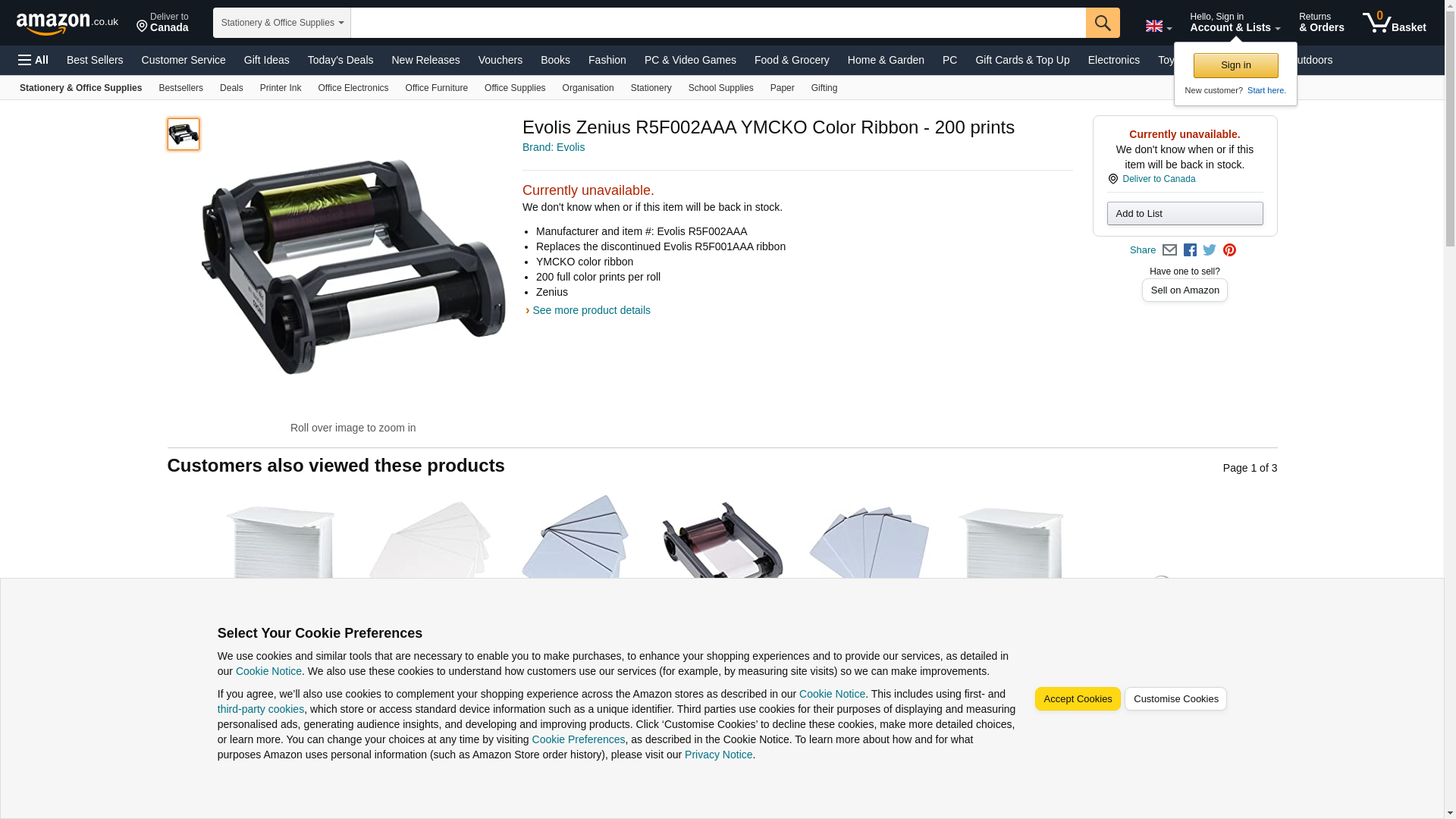
Task: Click the Accept Cookies button
Action: click(1078, 699)
